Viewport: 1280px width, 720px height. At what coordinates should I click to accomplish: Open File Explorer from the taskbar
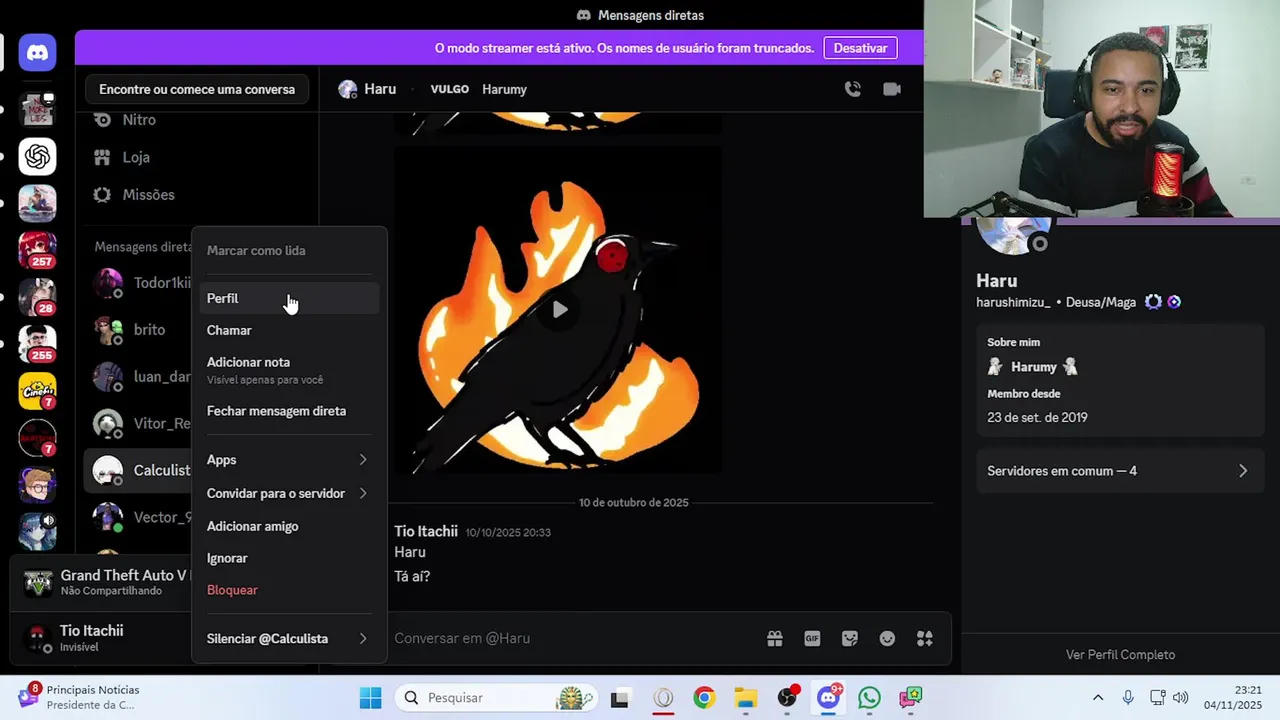coord(745,698)
